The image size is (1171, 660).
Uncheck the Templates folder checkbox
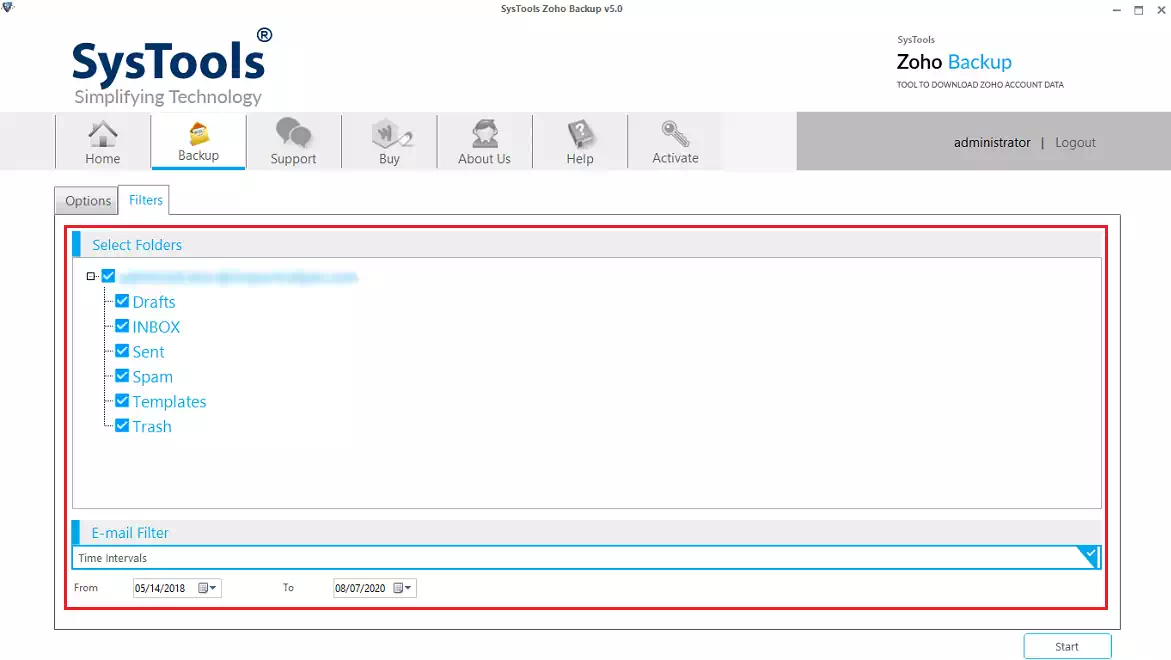pyautogui.click(x=122, y=401)
